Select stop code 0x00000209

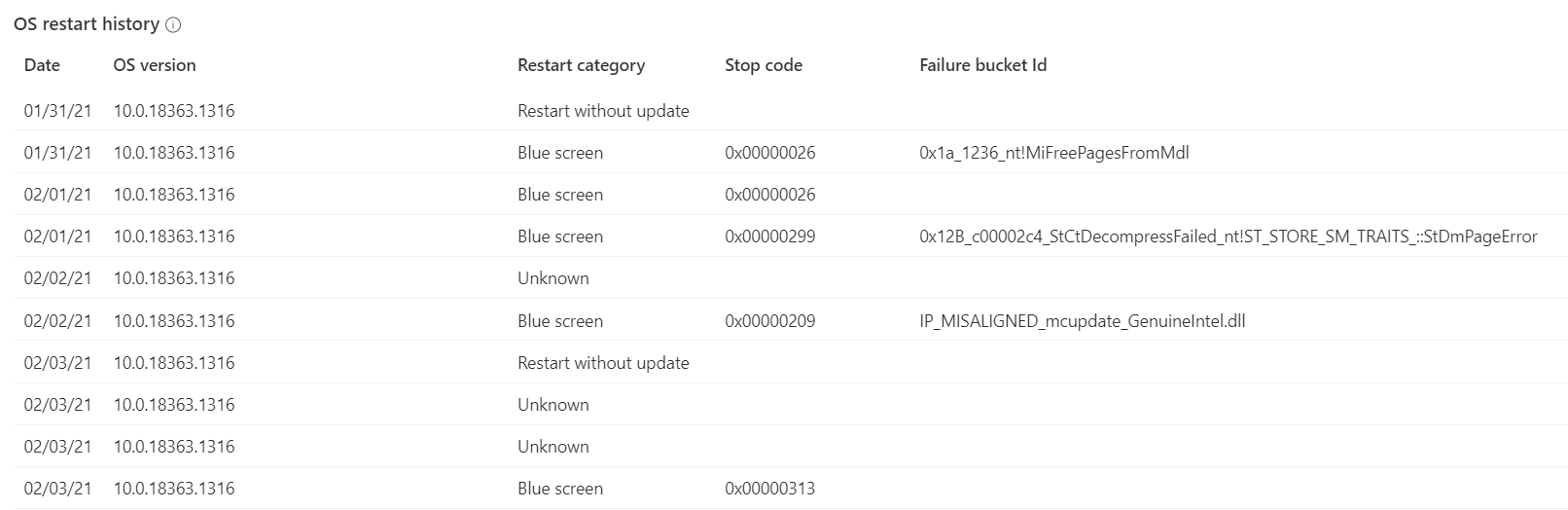tap(769, 321)
